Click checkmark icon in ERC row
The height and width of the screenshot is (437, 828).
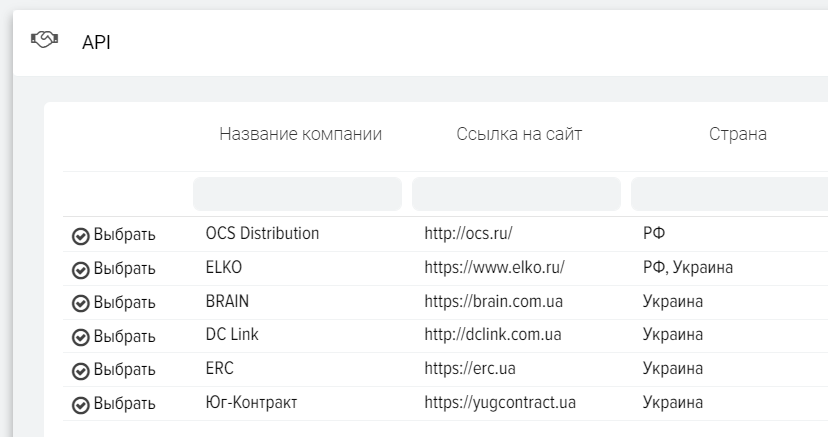click(81, 371)
